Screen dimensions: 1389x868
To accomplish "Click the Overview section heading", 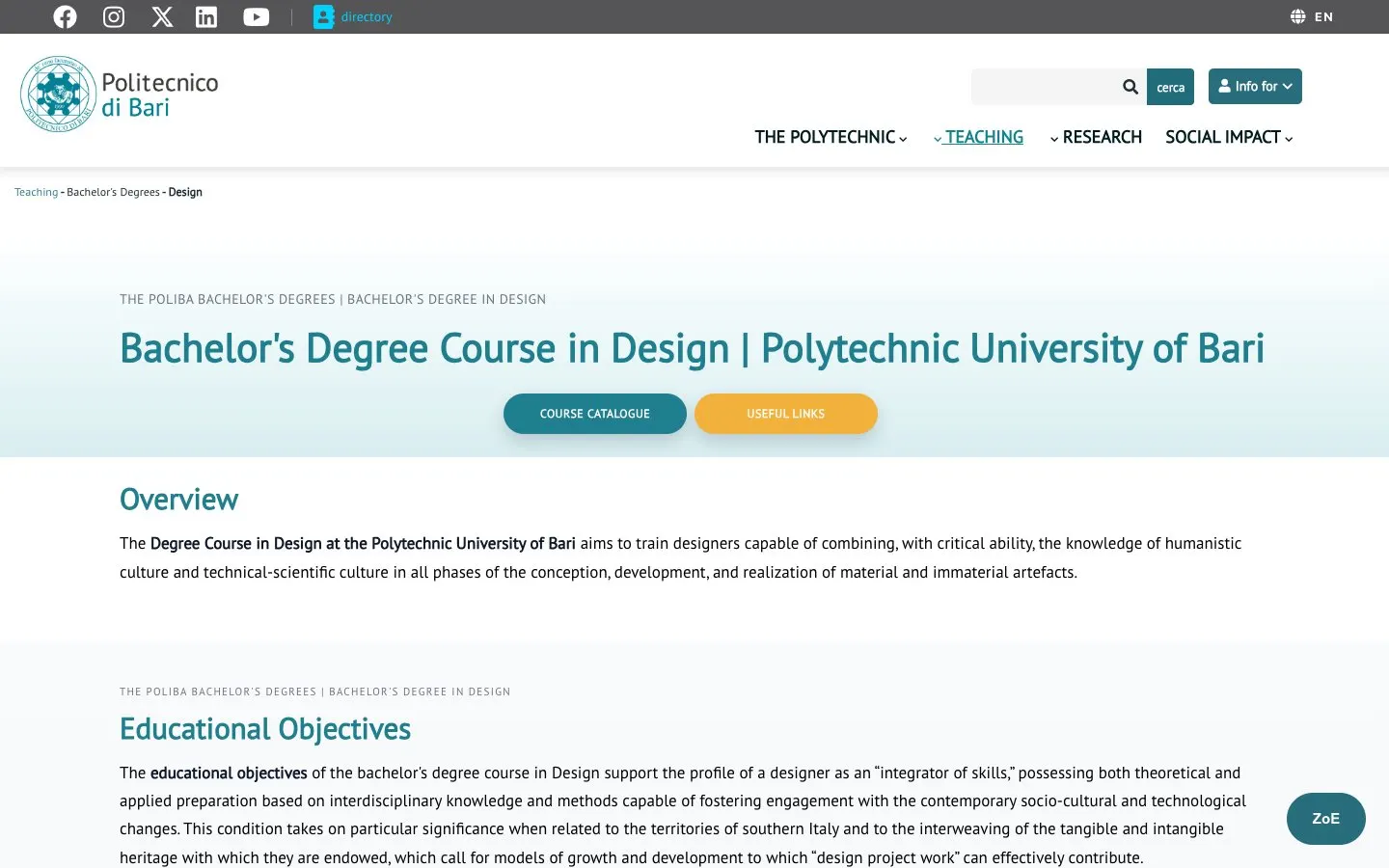I will (x=178, y=500).
